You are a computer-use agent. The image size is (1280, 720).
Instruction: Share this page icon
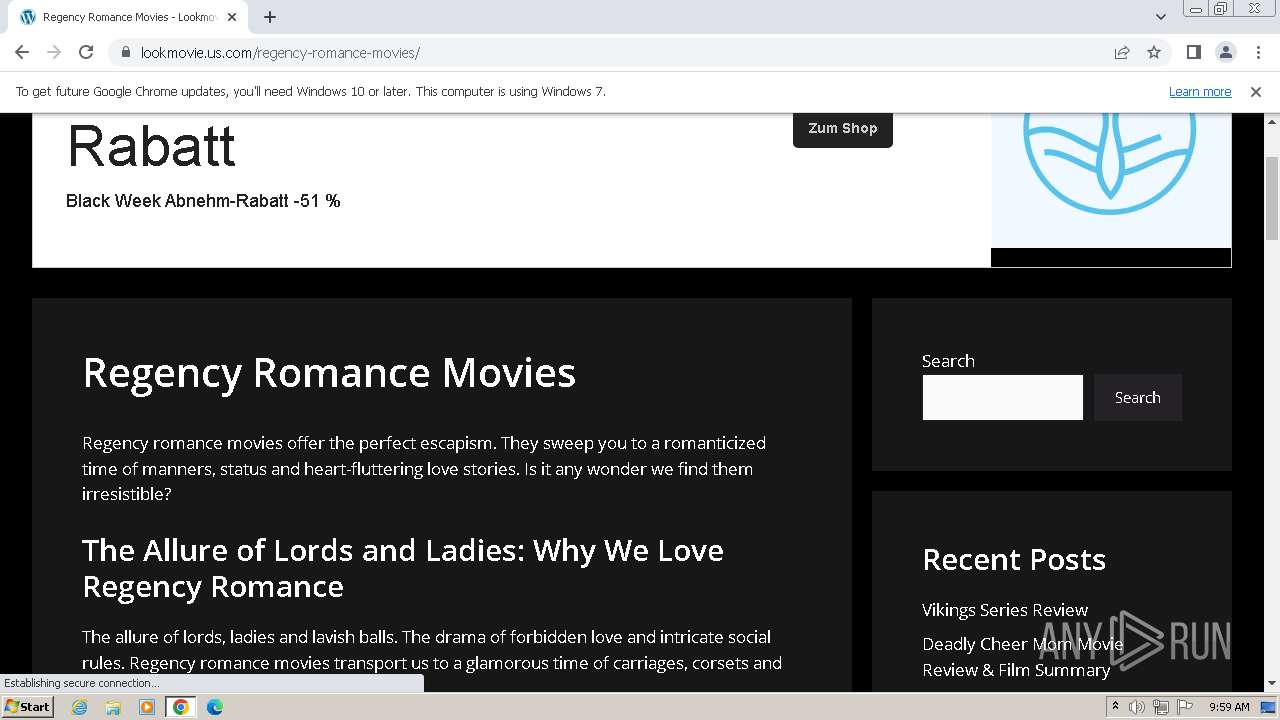[x=1122, y=52]
